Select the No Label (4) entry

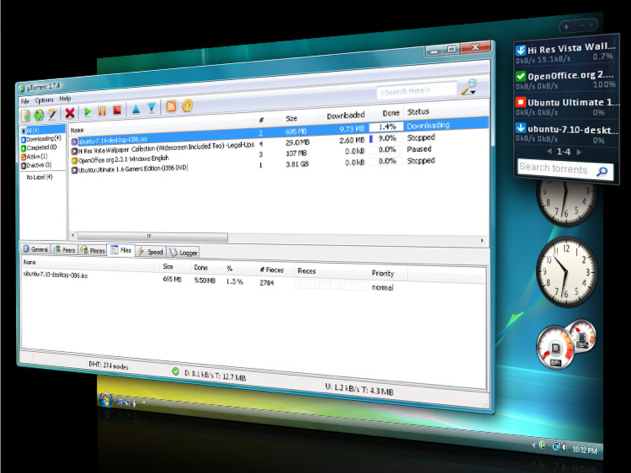(39, 177)
